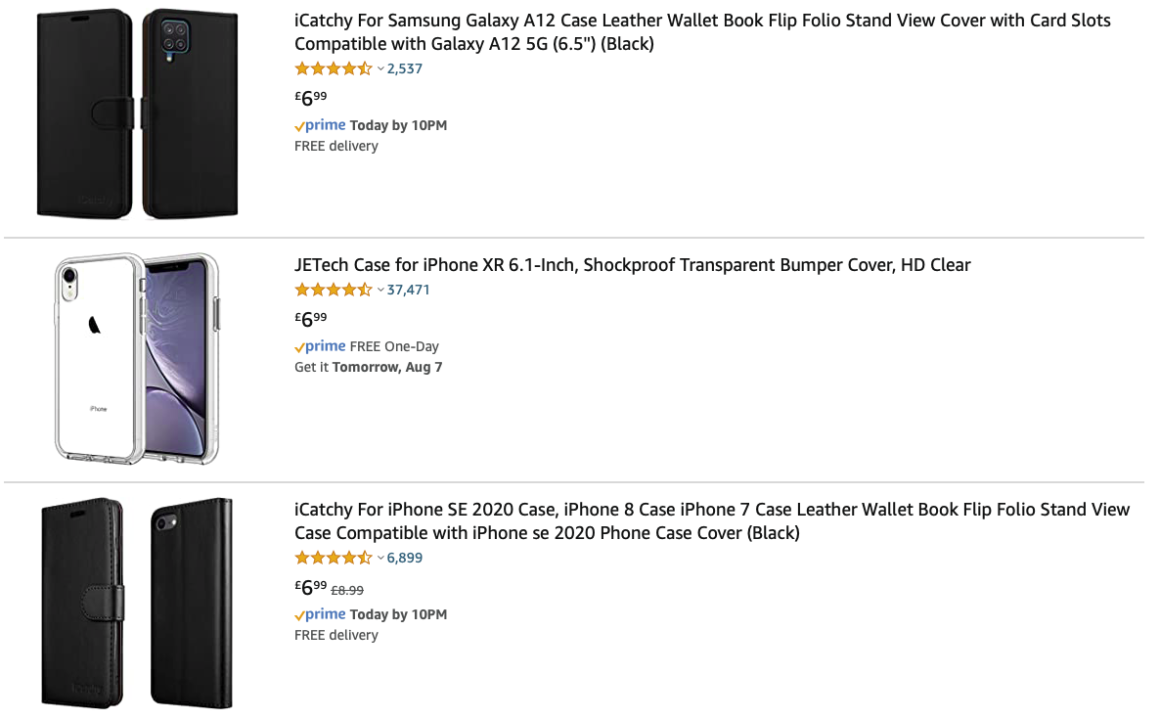
Task: Click the Prime badge on Galaxy A12 listing
Action: tap(320, 125)
